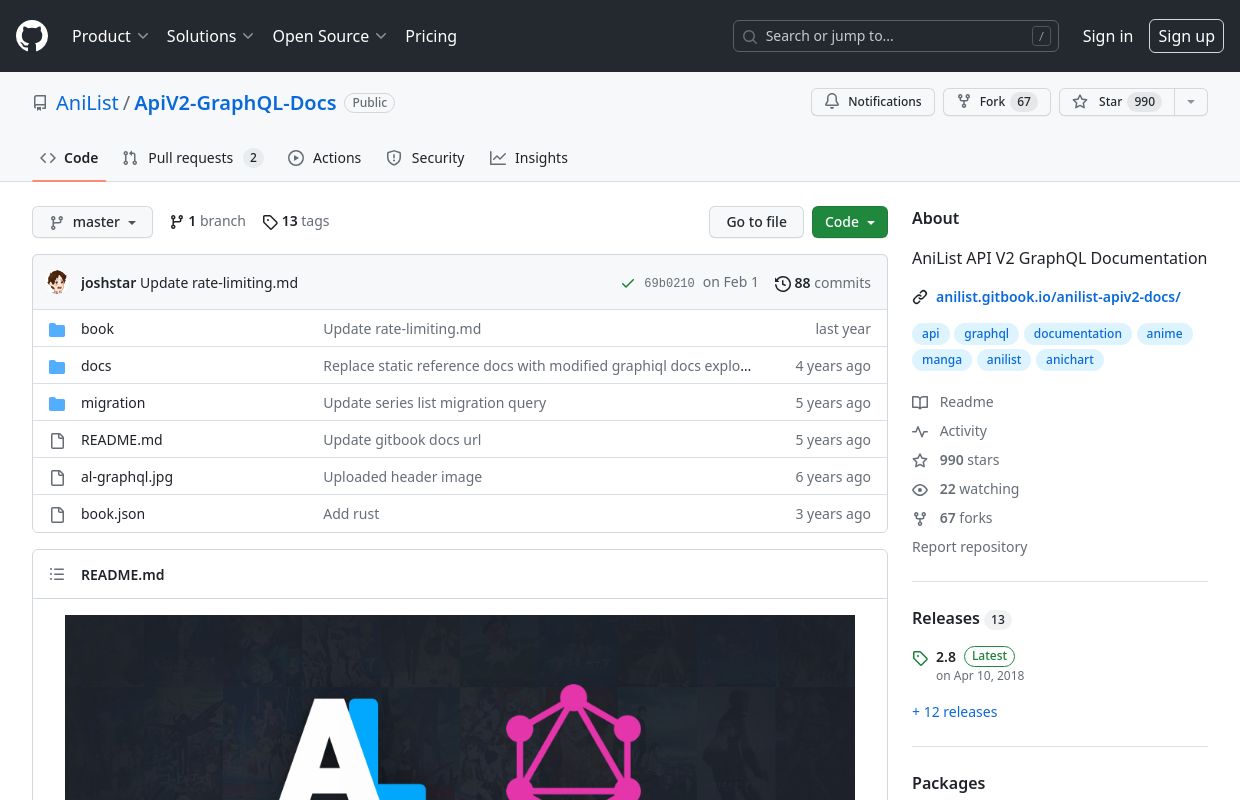1240x800 pixels.
Task: Open the ApiV2-GraphQL-Docs repository link
Action: point(235,103)
